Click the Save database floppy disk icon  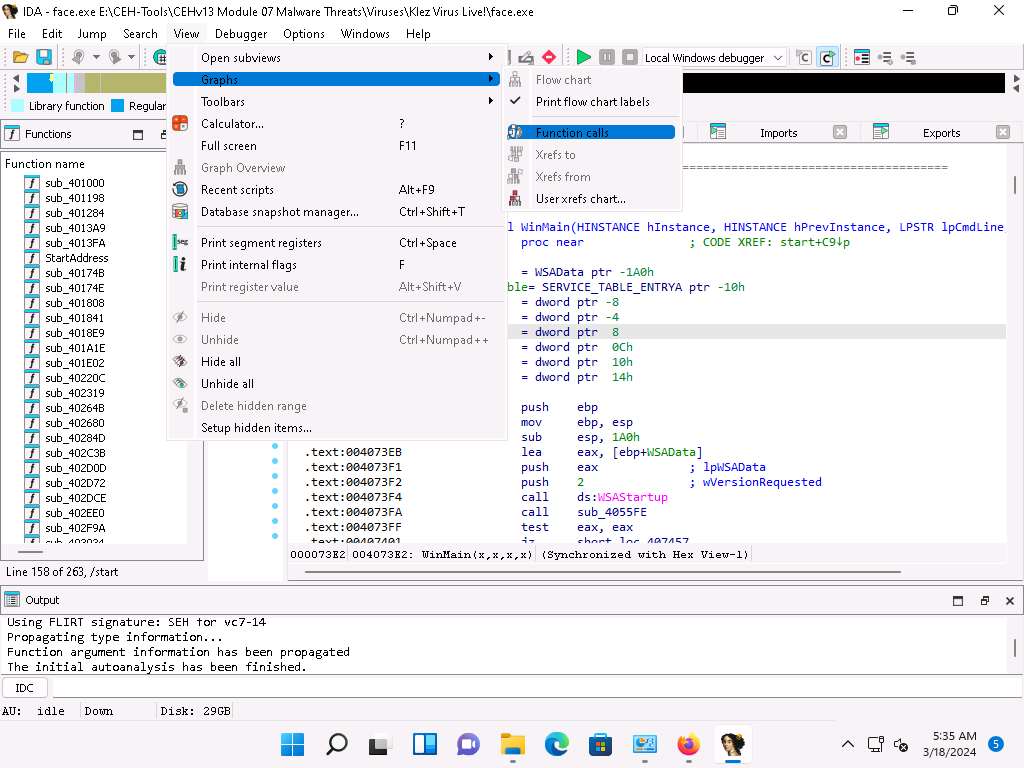pyautogui.click(x=44, y=58)
